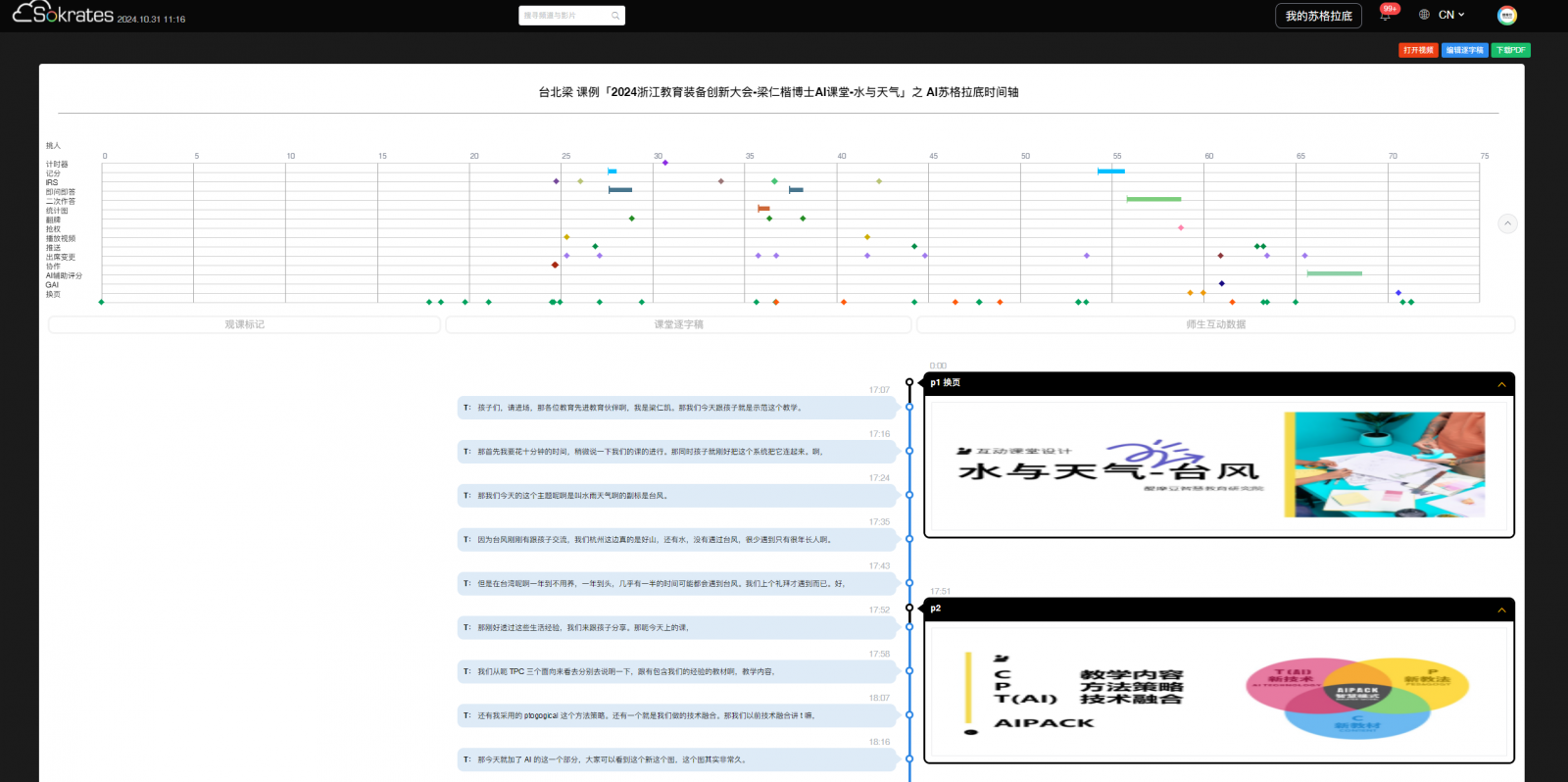Click the 打开视频 button
The width and height of the screenshot is (1568, 782).
(1417, 50)
